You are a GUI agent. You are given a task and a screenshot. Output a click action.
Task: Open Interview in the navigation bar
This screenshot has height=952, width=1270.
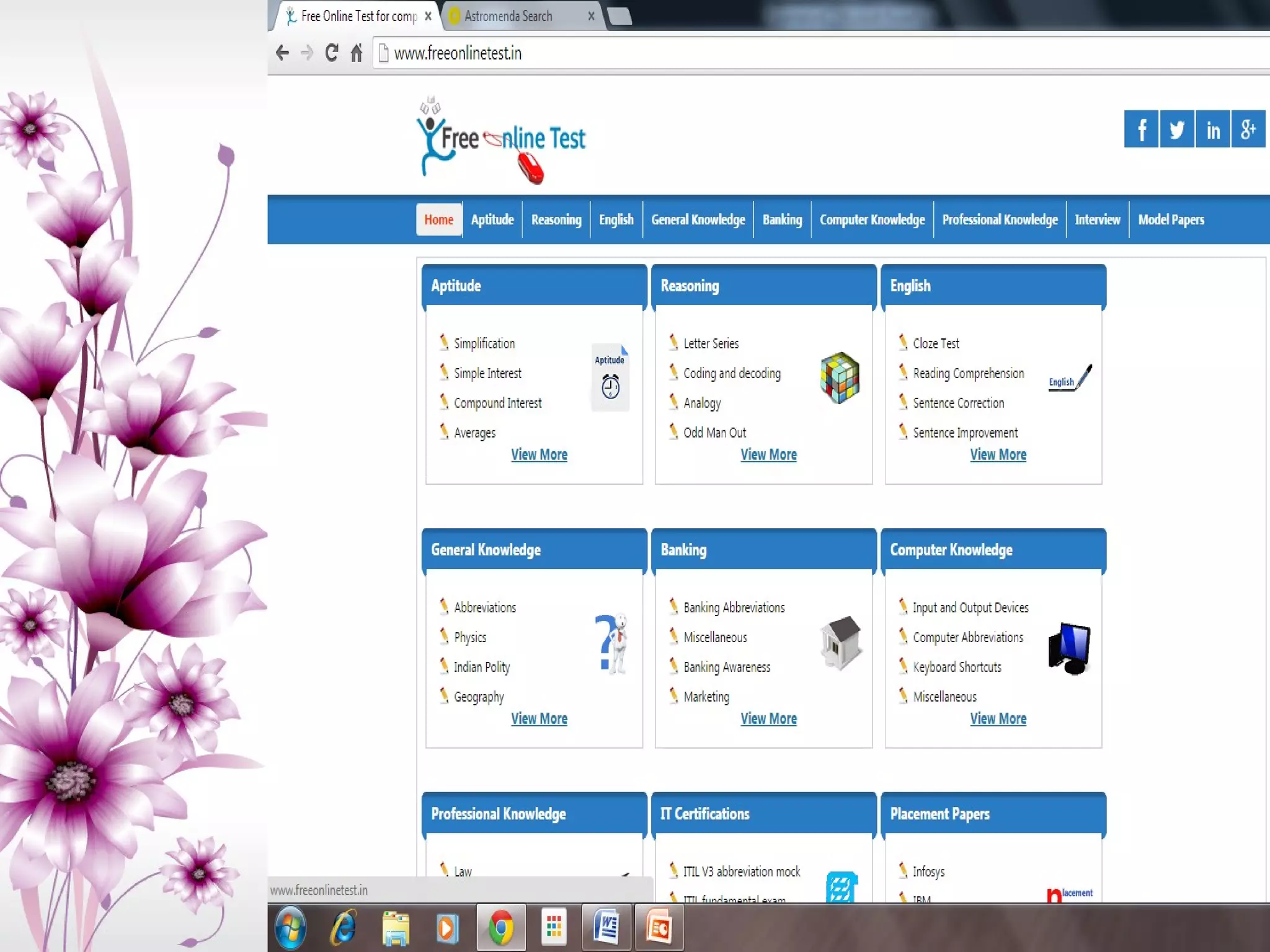click(1098, 219)
